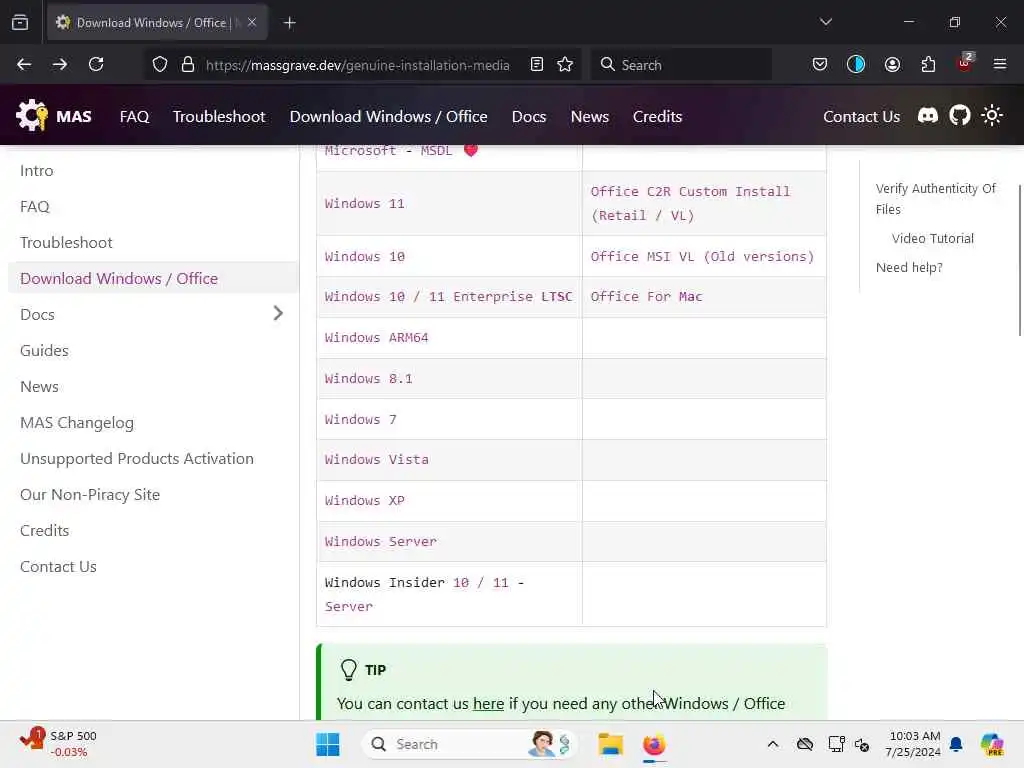This screenshot has height=768, width=1024.
Task: Jump to Need help? section
Action: tap(908, 267)
